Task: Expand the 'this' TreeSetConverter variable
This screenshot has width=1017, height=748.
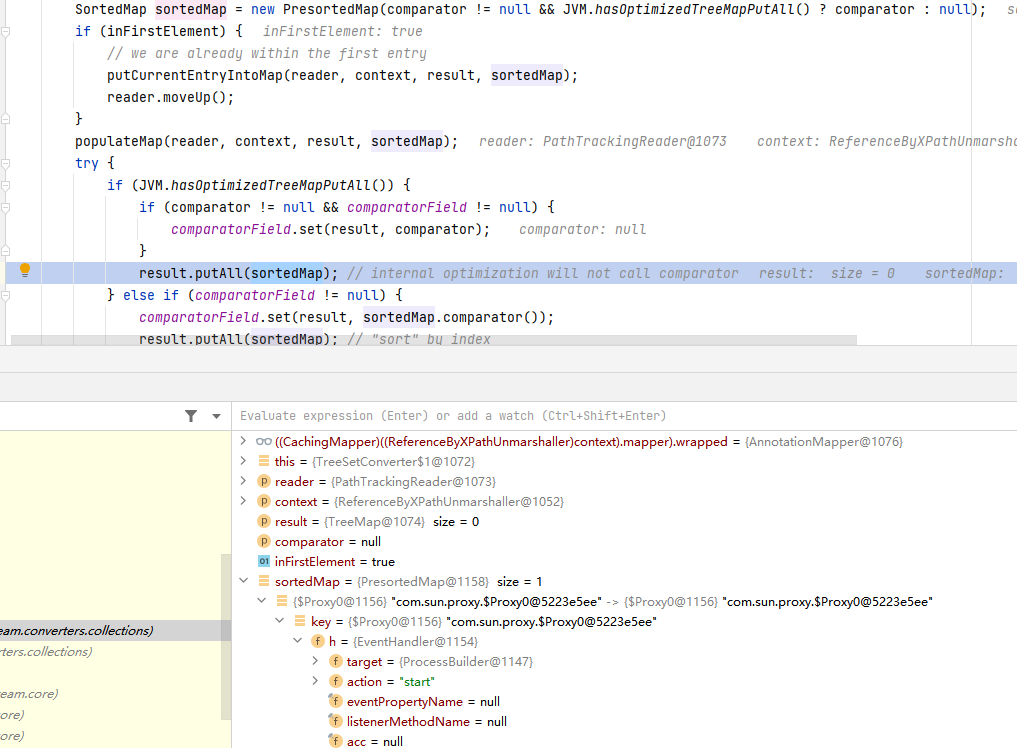Action: pyautogui.click(x=242, y=461)
